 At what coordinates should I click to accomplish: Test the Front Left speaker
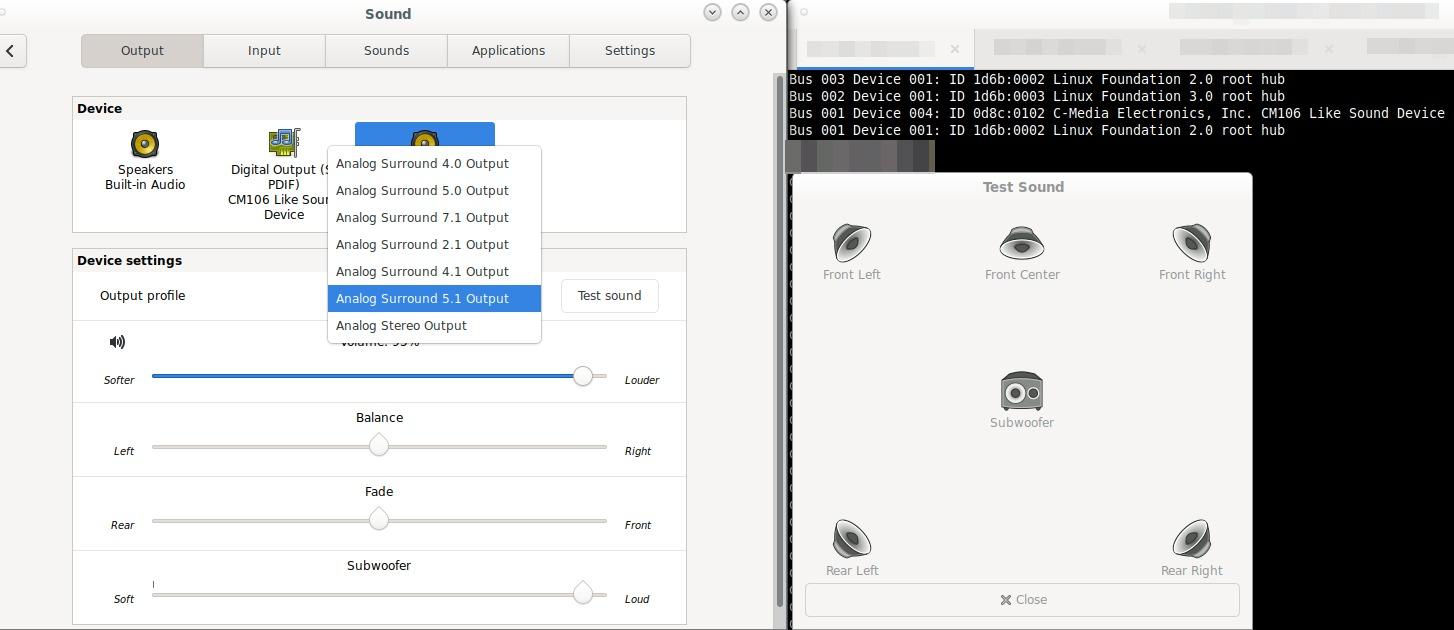point(851,244)
